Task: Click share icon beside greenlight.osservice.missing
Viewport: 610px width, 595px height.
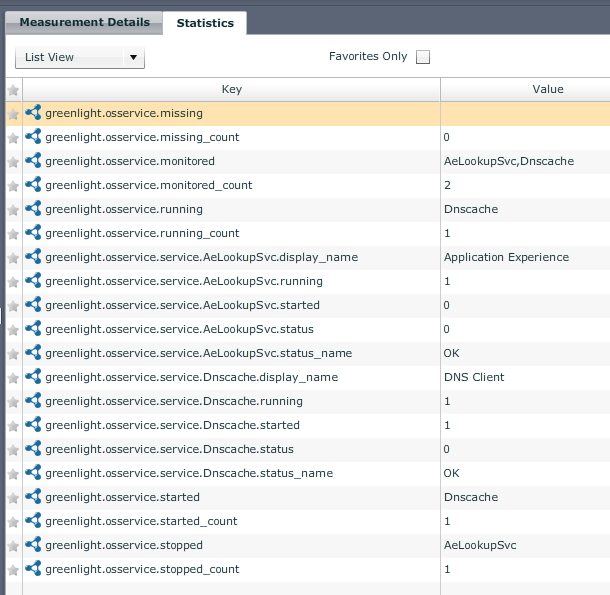Action: (x=33, y=113)
